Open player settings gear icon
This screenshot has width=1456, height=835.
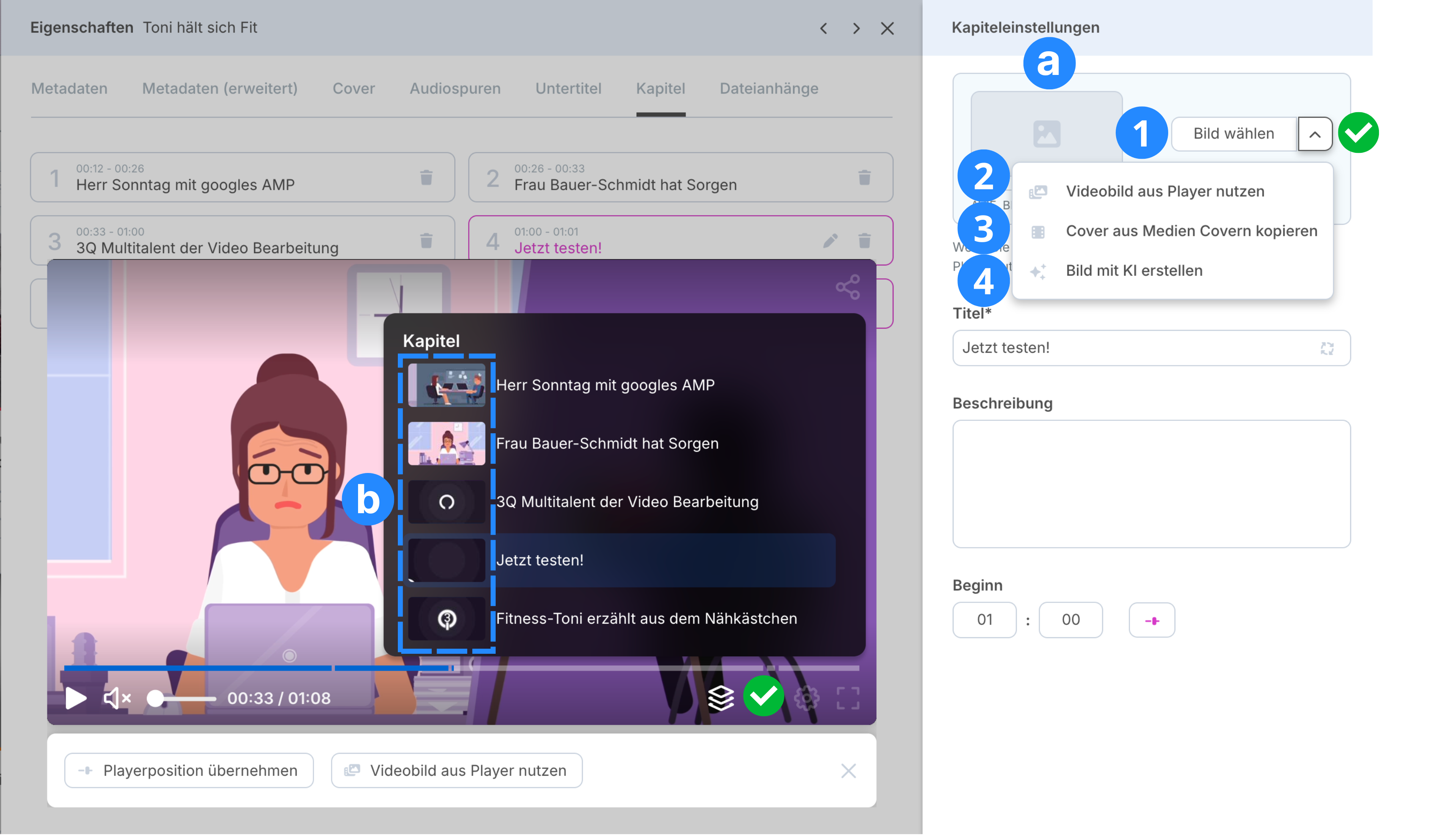point(807,698)
